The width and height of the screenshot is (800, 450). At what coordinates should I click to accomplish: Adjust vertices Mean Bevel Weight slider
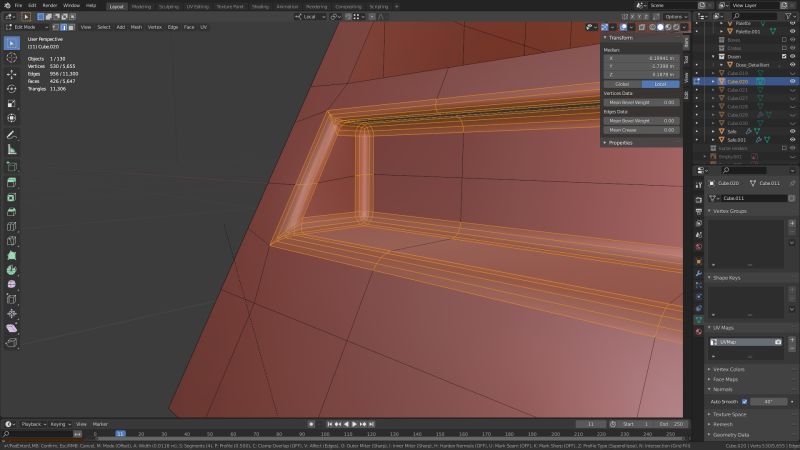642,103
